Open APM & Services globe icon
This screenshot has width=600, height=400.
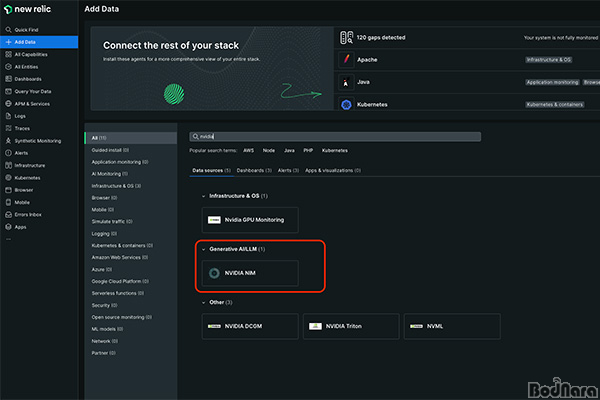[x=8, y=104]
